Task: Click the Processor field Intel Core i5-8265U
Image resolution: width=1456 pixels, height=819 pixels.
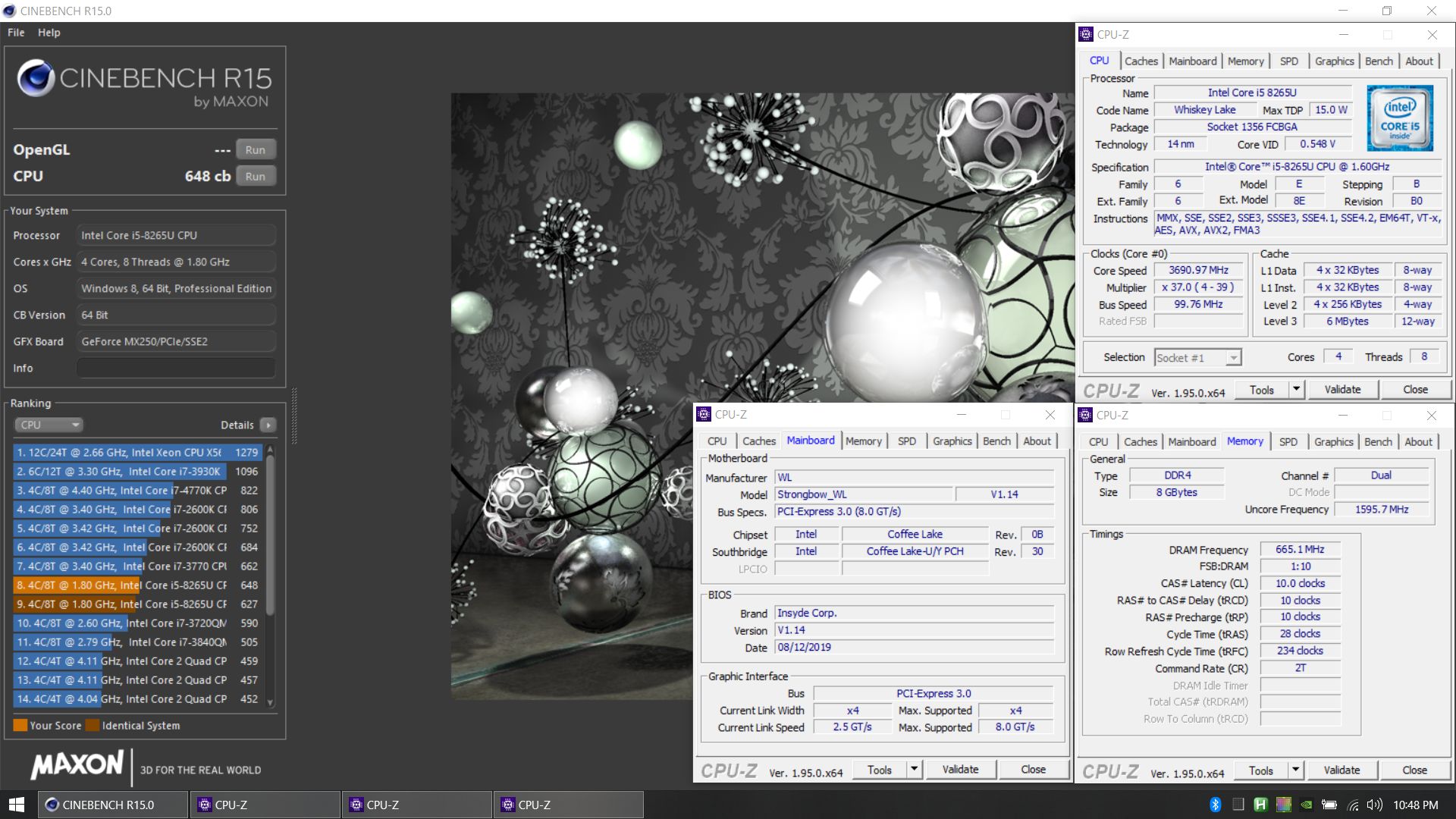Action: coord(176,235)
